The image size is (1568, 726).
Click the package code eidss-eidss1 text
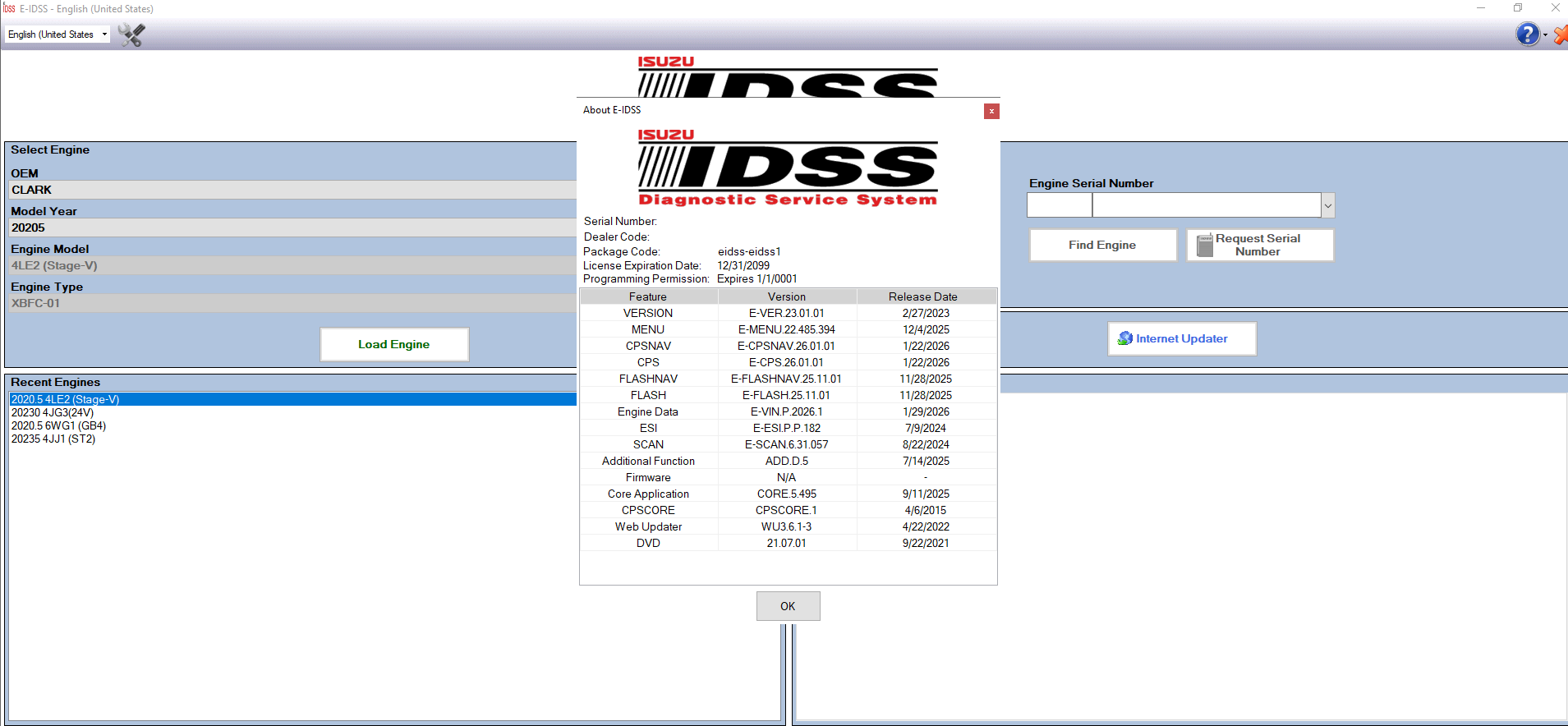coord(749,251)
